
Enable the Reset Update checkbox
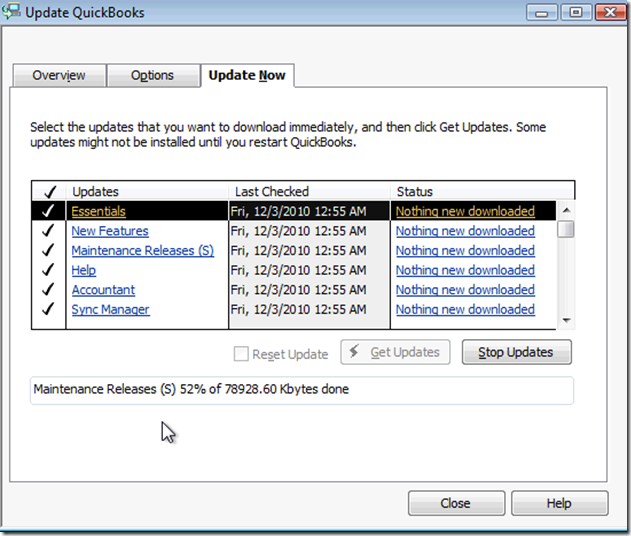click(241, 354)
